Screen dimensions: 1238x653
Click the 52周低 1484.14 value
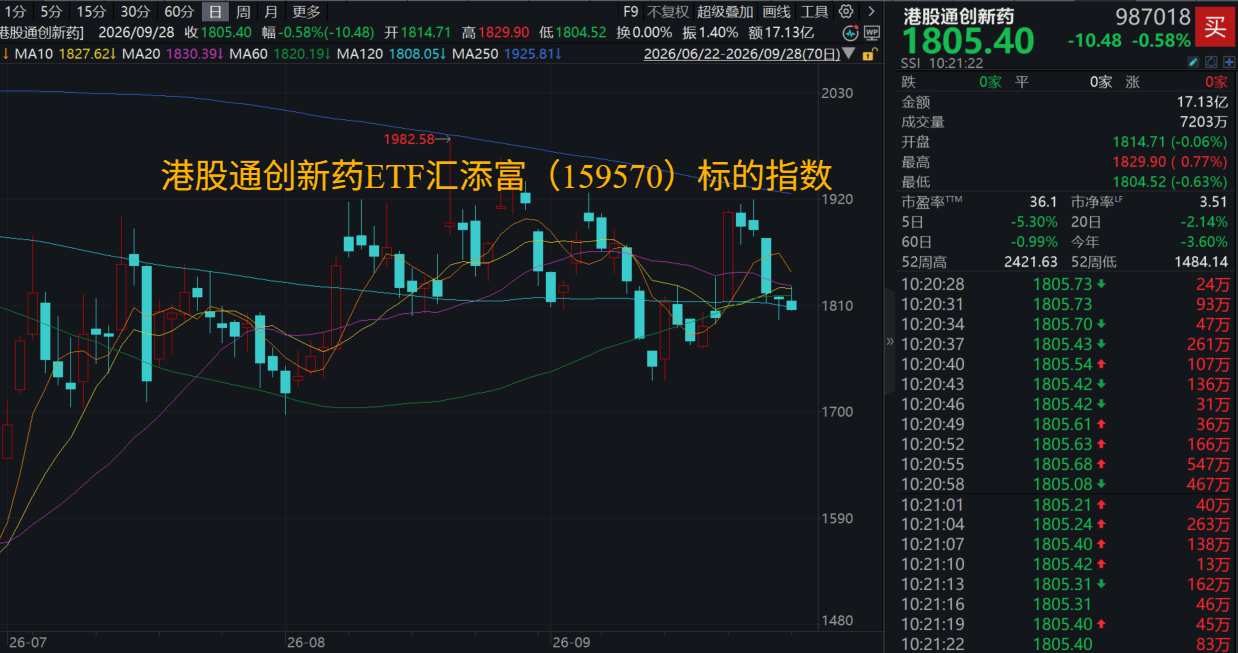(x=1200, y=262)
